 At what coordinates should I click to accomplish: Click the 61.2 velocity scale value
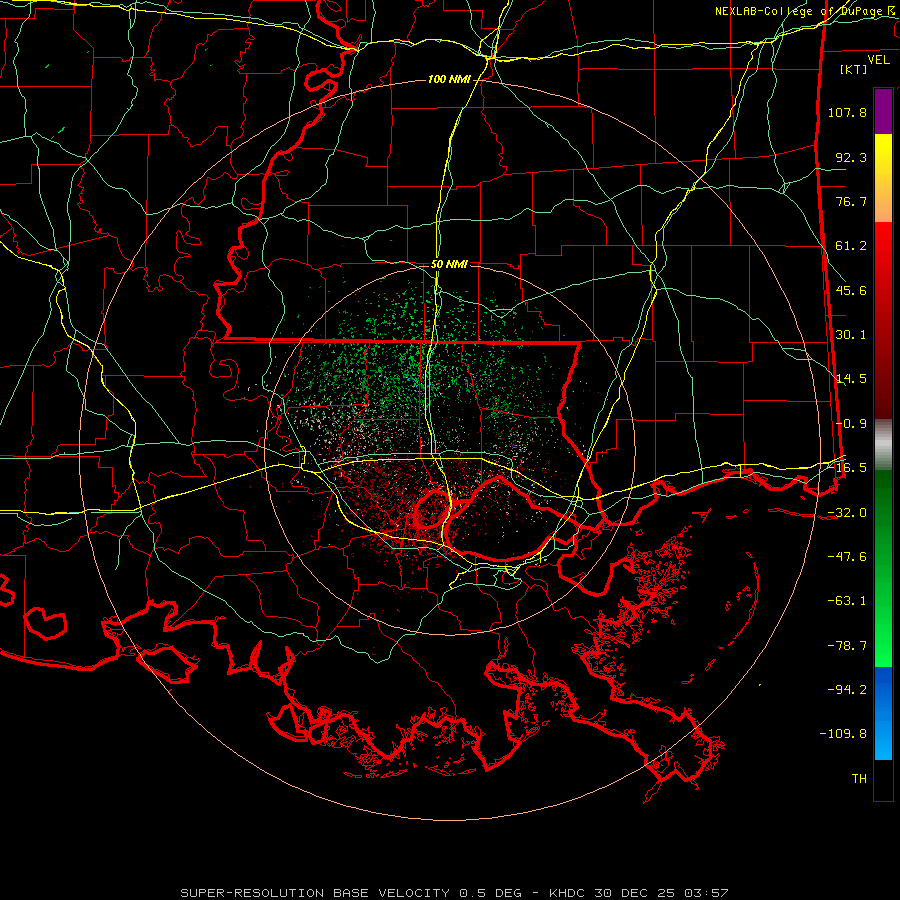[x=851, y=246]
